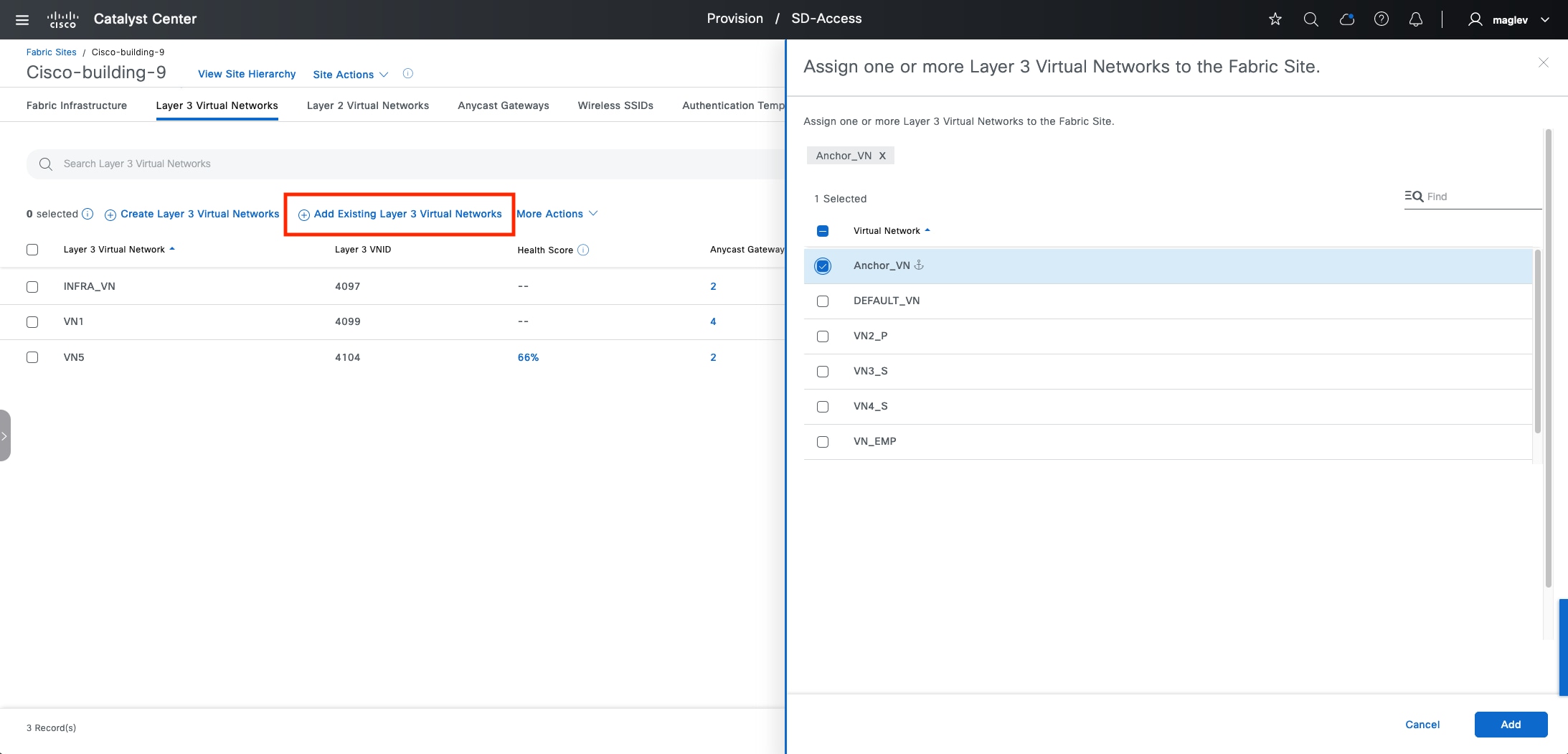Screen dimensions: 1568x754
Task: Open the Authentication Template tab
Action: [x=733, y=105]
